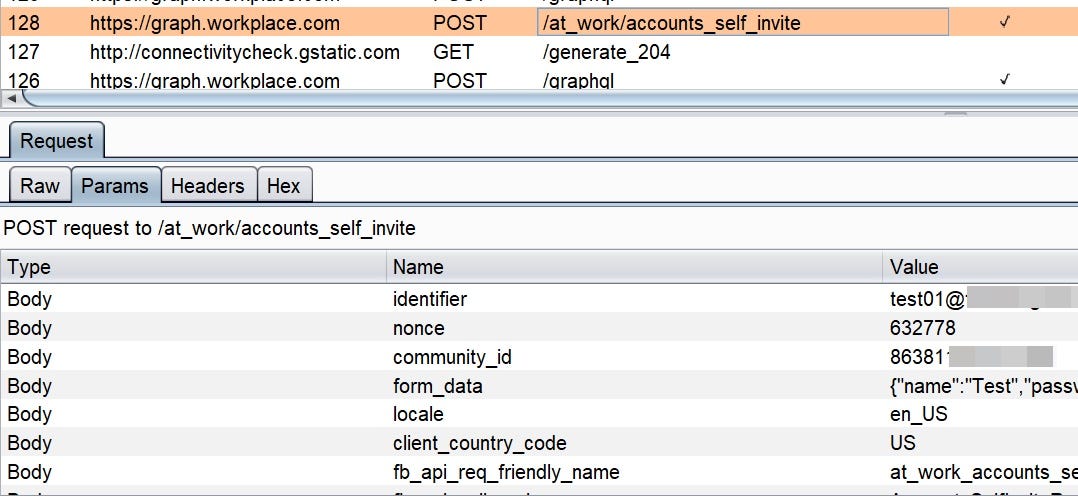Click the history list horizontal scrollbar track
The height and width of the screenshot is (496, 1078).
pos(550,99)
